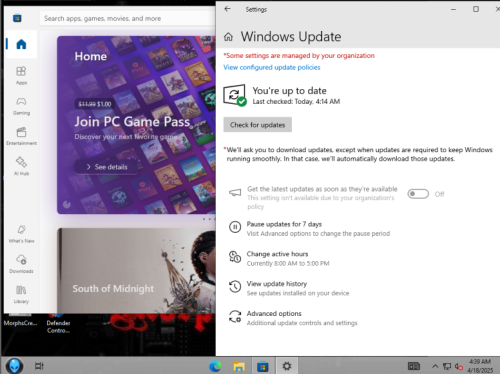Open the taskbar clock and date
The width and height of the screenshot is (500, 374).
480,366
